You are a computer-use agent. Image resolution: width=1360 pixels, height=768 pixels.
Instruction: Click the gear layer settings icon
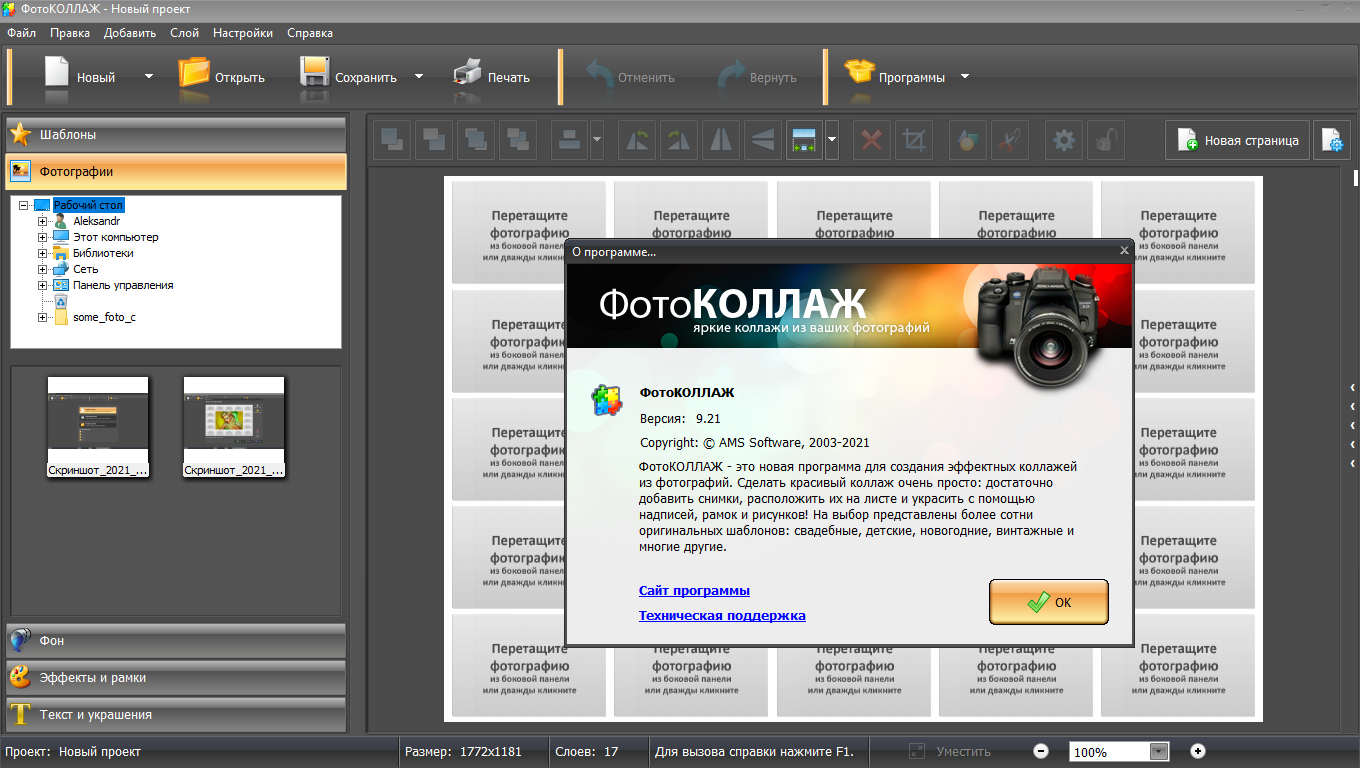[1064, 140]
